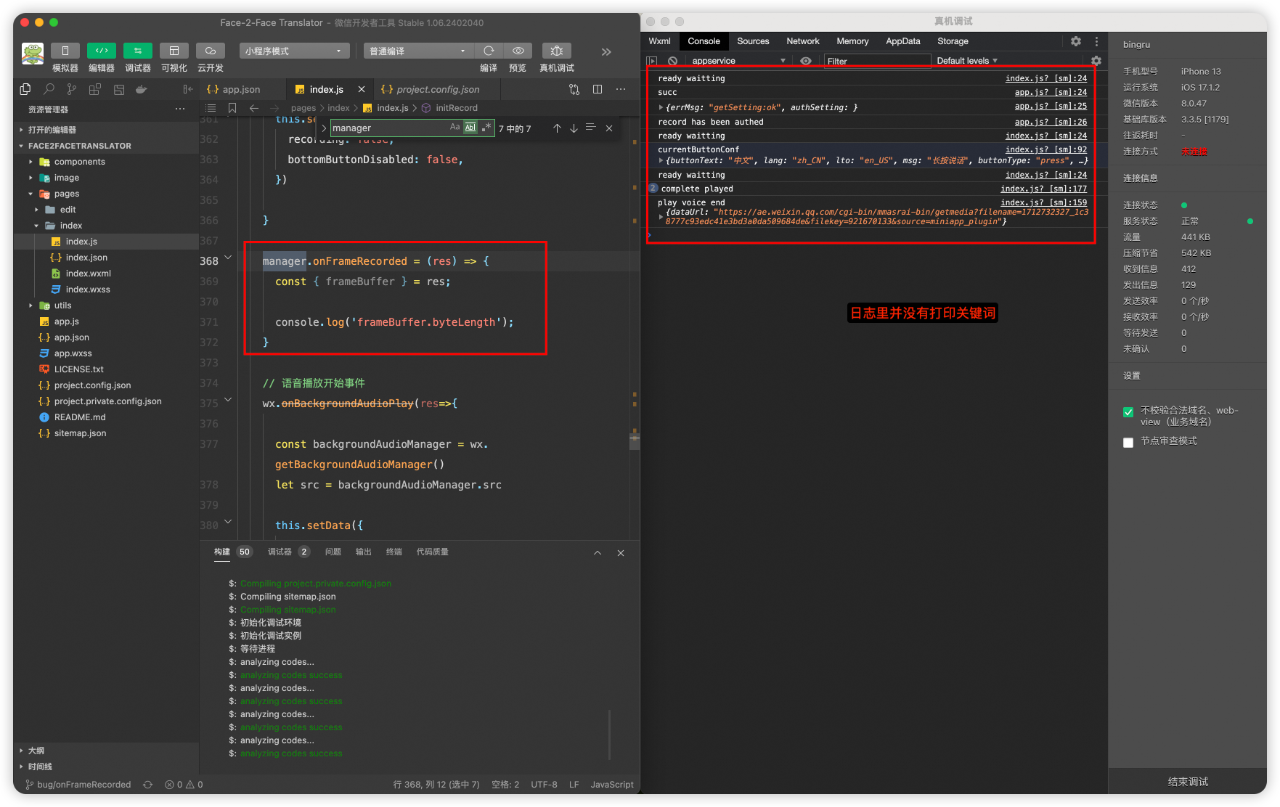This screenshot has width=1280, height=807.
Task: Click the 编译 compile refresh icon
Action: coord(488,51)
